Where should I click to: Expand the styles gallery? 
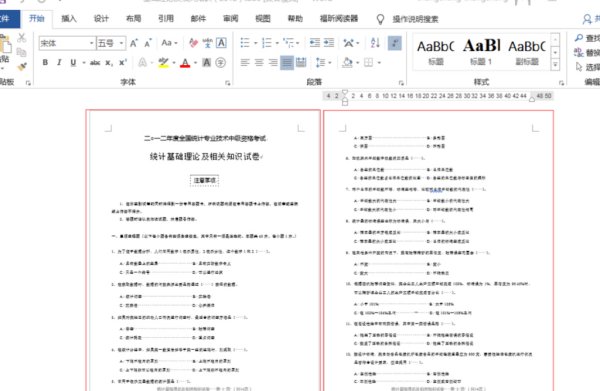pyautogui.click(x=555, y=65)
